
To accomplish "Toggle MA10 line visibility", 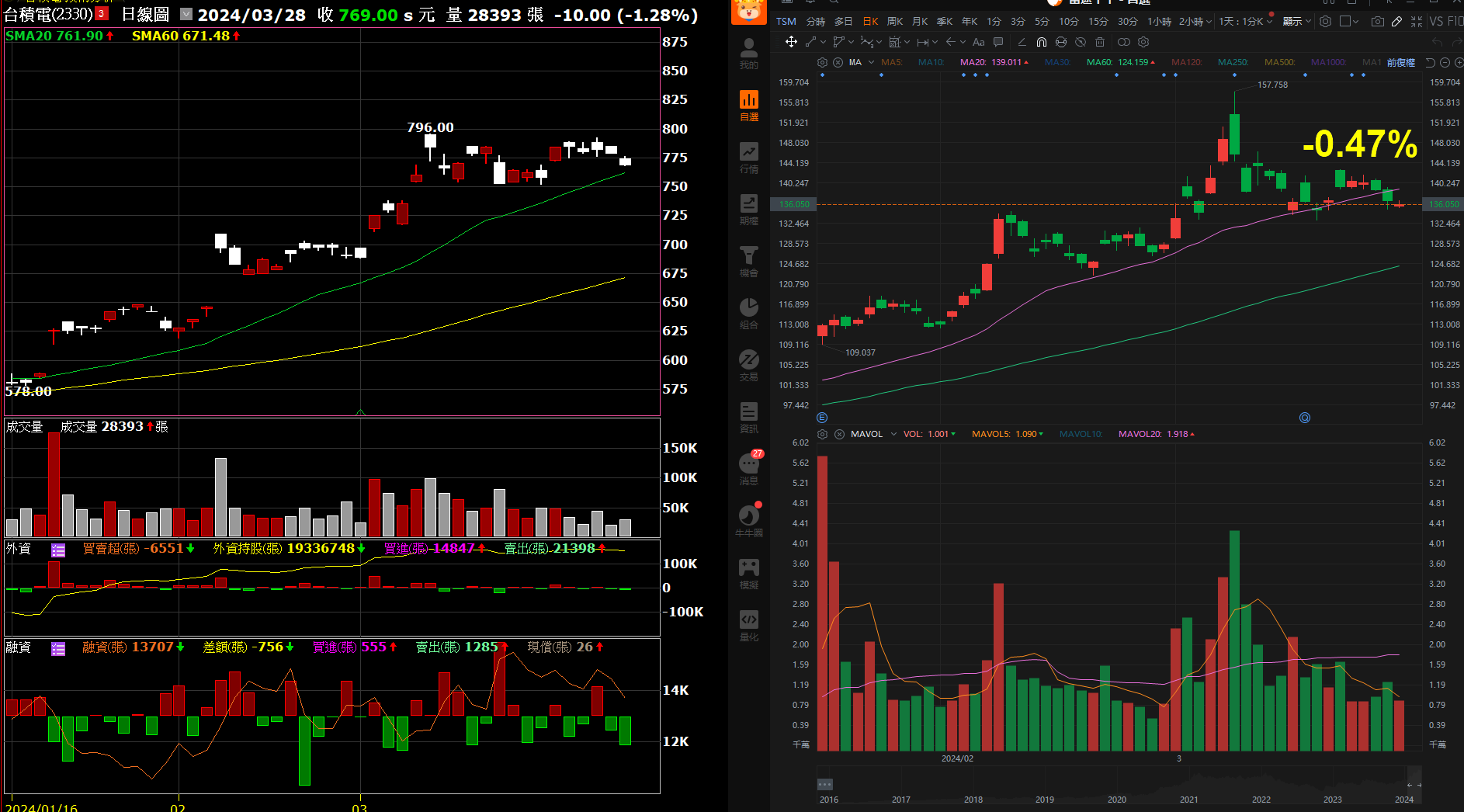I will point(931,62).
